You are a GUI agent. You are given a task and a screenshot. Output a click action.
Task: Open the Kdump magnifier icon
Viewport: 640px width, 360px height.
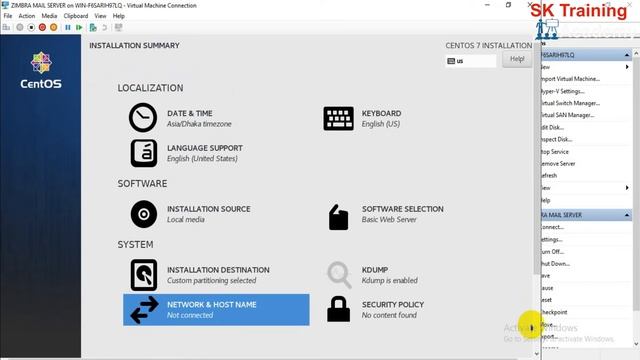click(x=339, y=275)
